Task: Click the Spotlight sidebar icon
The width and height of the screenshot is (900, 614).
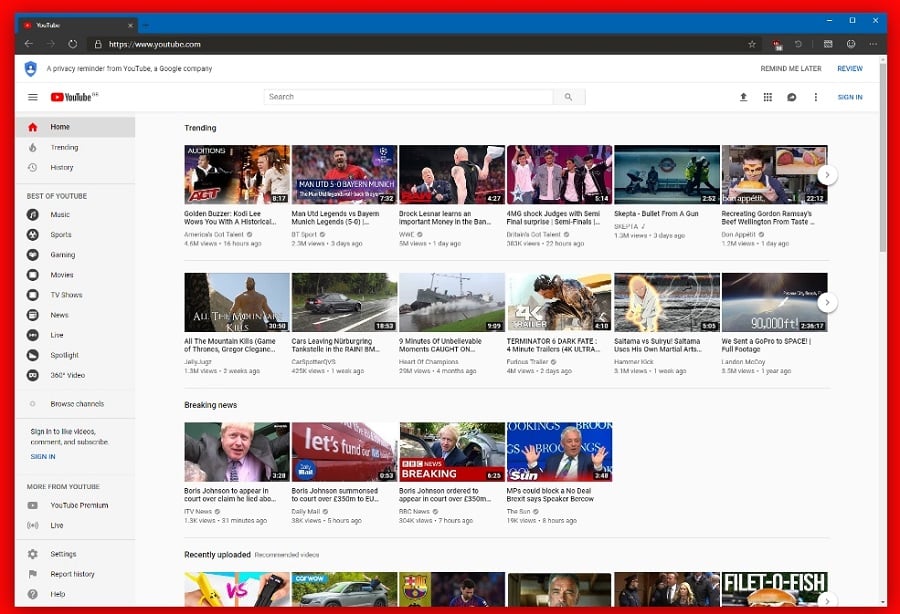Action: click(x=33, y=355)
